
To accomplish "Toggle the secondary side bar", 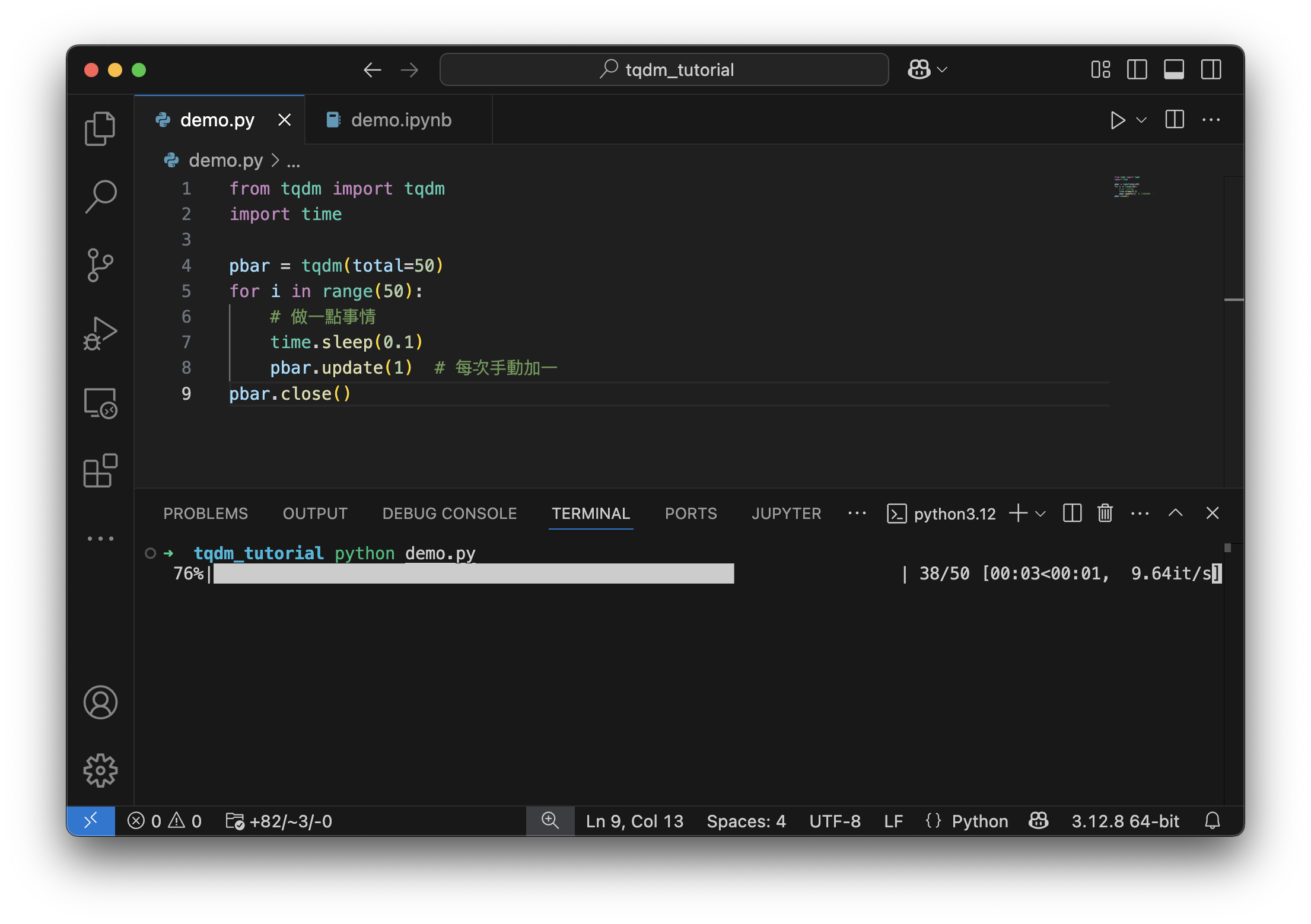I will [1211, 69].
